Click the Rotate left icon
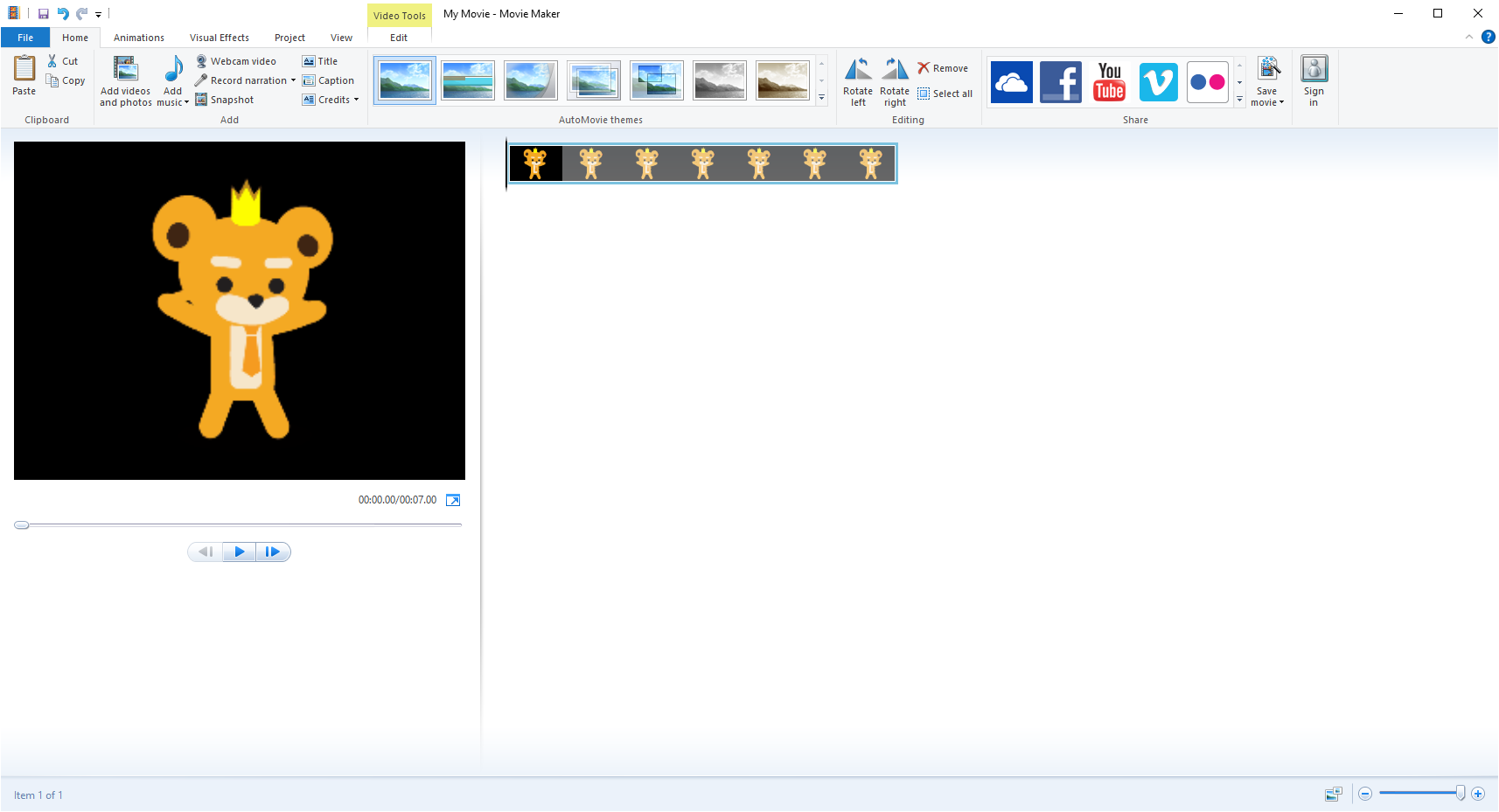This screenshot has height=812, width=1499. coord(858,70)
